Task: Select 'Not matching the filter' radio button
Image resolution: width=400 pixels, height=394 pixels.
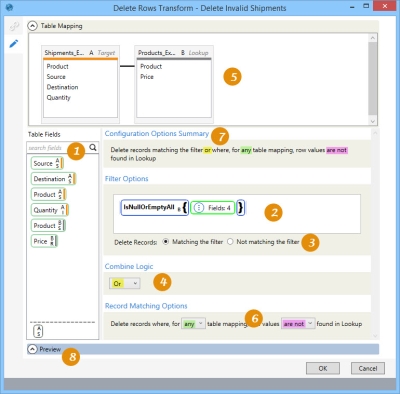Action: tap(230, 242)
